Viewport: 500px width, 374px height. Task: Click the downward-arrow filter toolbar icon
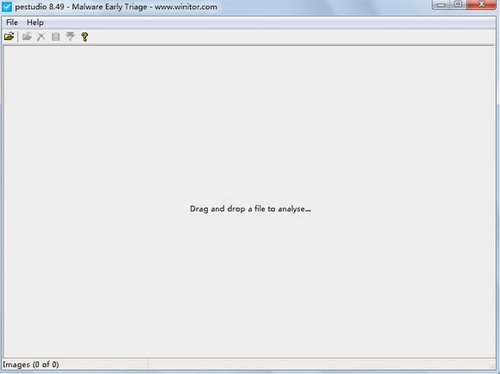point(70,36)
